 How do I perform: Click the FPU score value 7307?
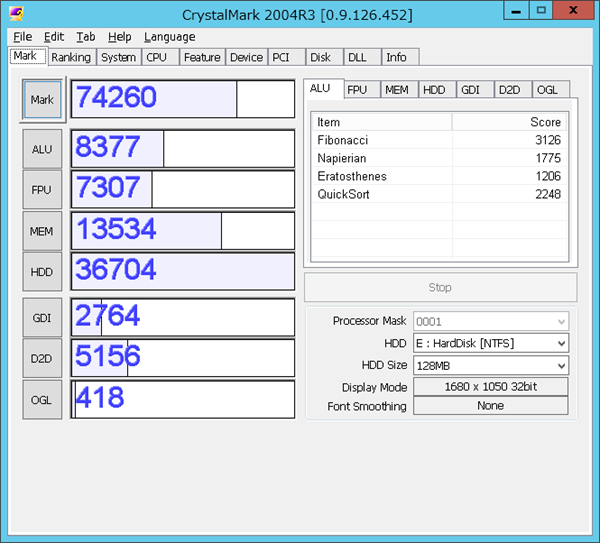108,188
